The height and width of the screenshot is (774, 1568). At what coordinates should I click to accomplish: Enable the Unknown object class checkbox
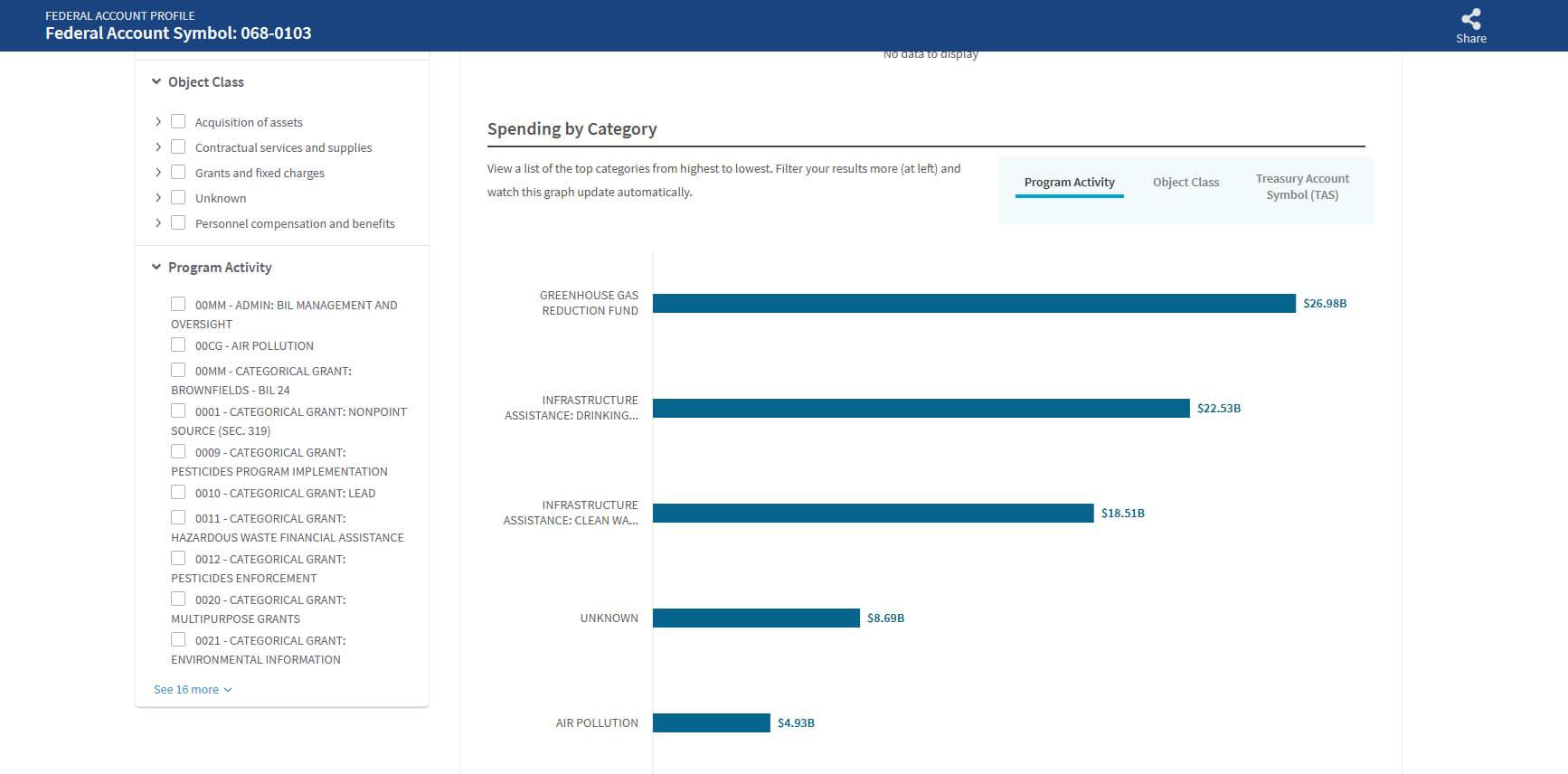tap(178, 198)
